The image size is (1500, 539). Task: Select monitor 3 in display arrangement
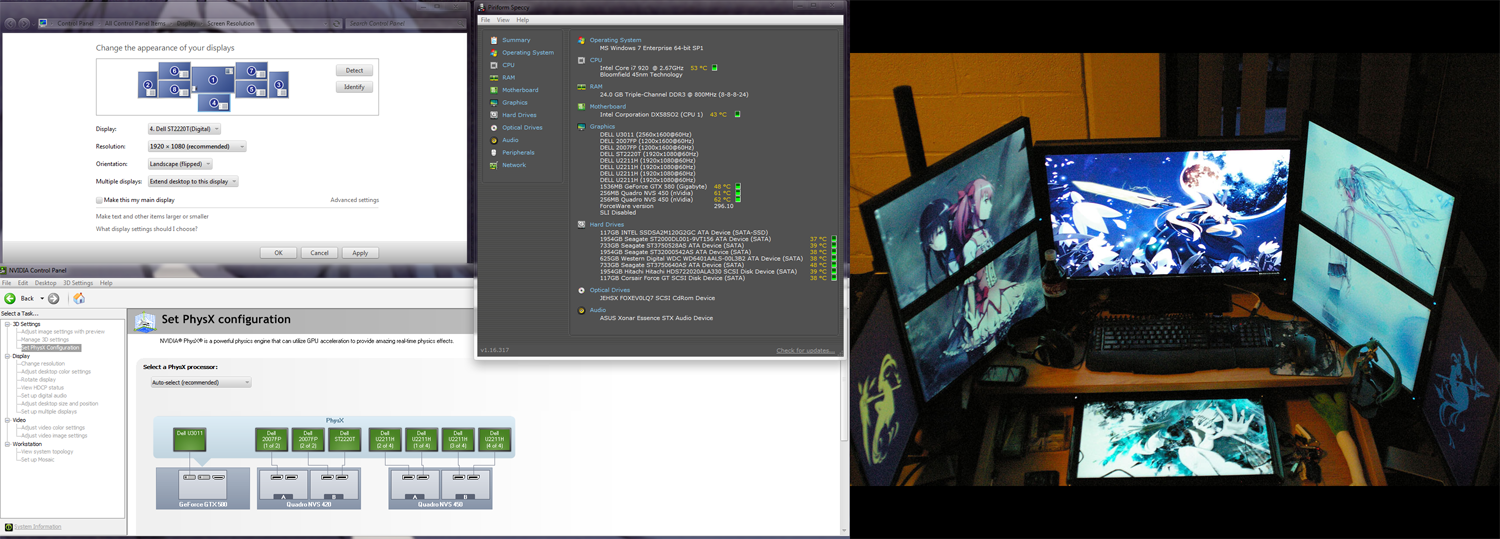coord(279,84)
